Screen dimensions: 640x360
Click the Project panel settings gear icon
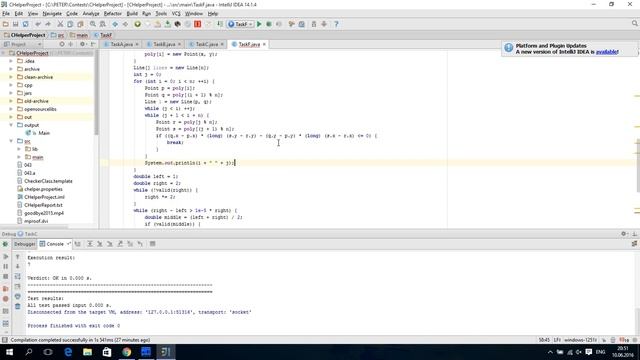click(82, 44)
